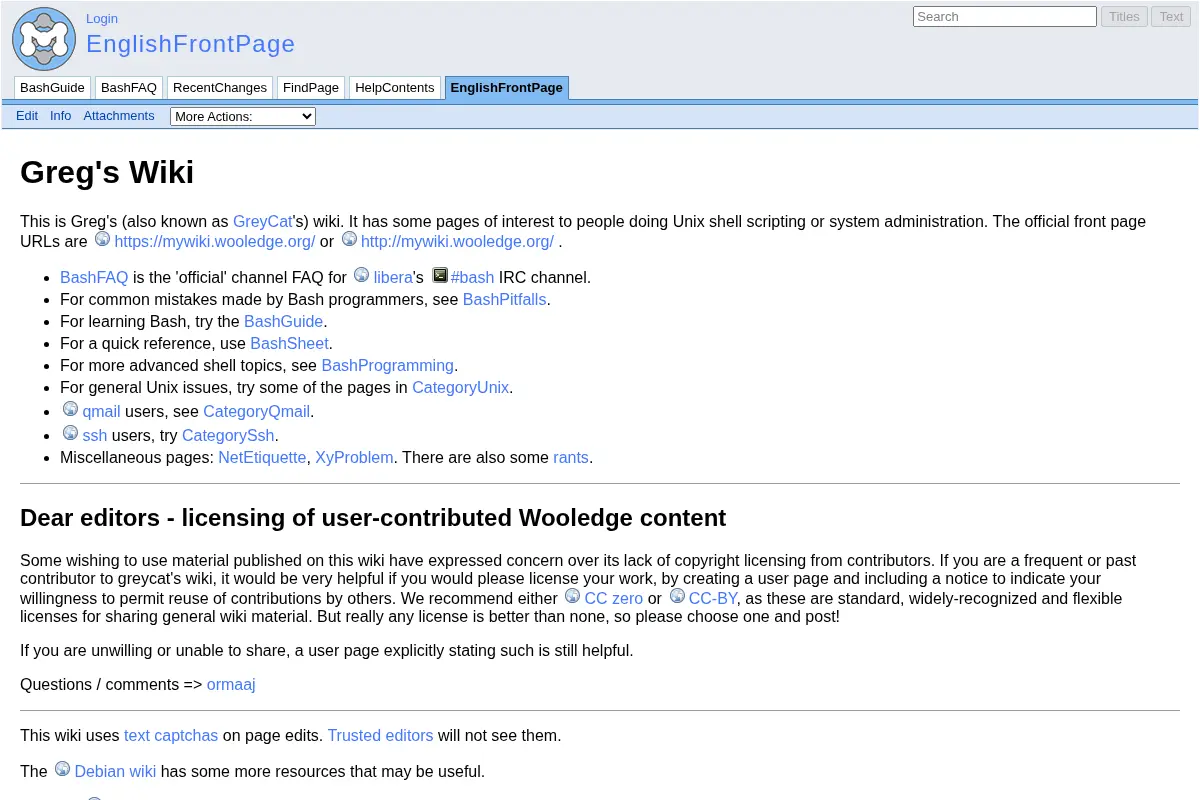The width and height of the screenshot is (1200, 800).
Task: Open the GreyCat link
Action: 263,222
